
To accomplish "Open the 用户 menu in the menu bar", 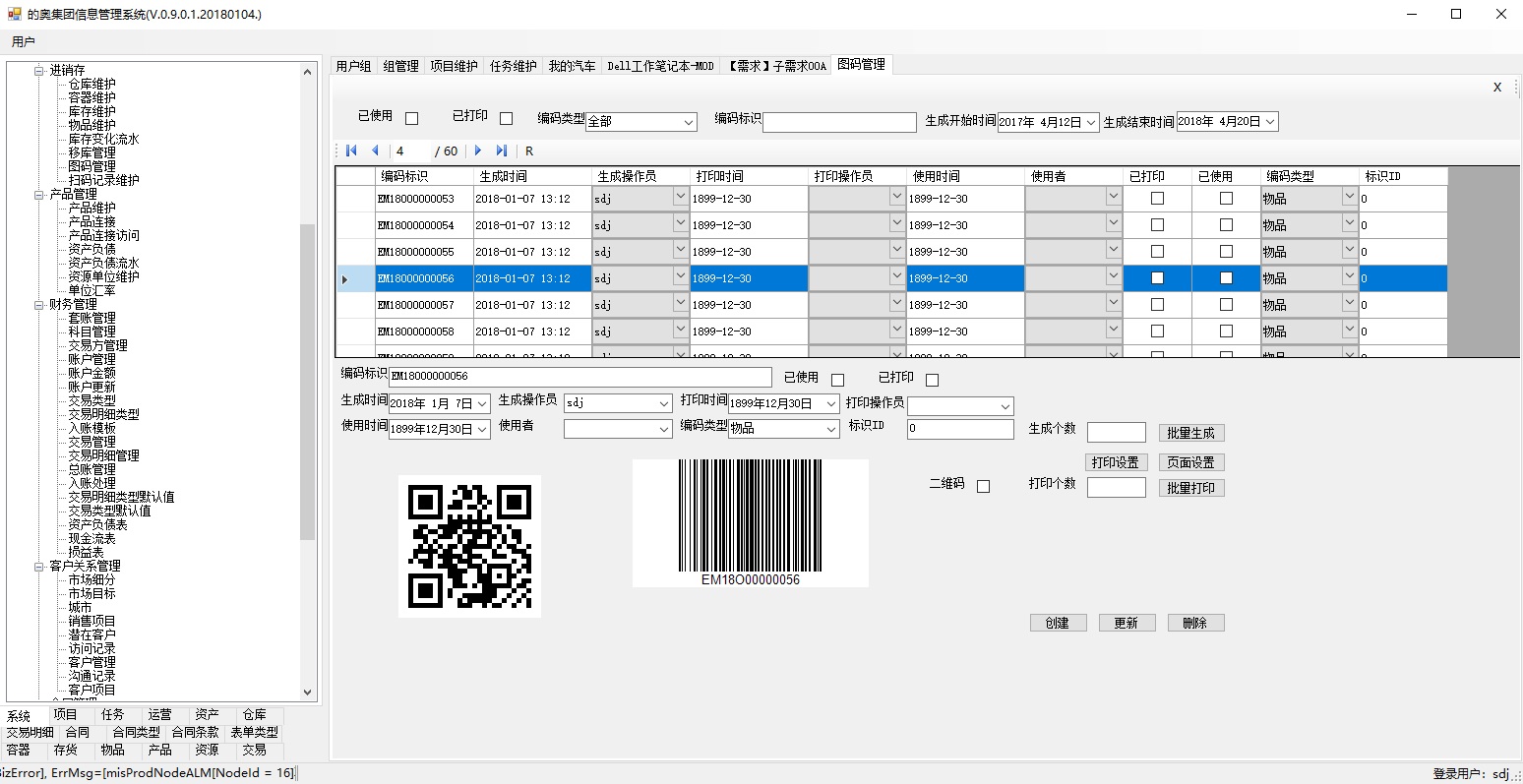I will 22,41.
